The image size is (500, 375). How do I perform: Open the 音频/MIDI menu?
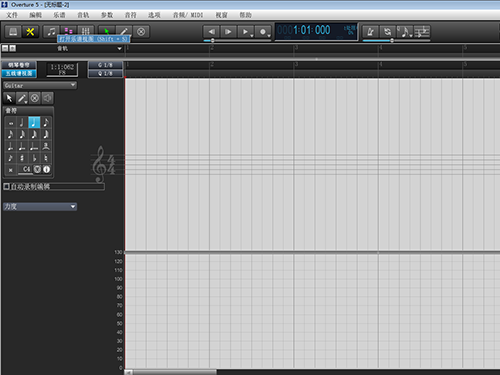click(188, 15)
